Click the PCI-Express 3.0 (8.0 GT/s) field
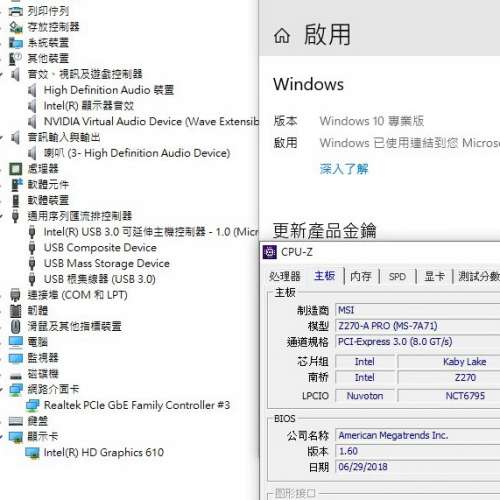500x500 pixels. [x=418, y=342]
